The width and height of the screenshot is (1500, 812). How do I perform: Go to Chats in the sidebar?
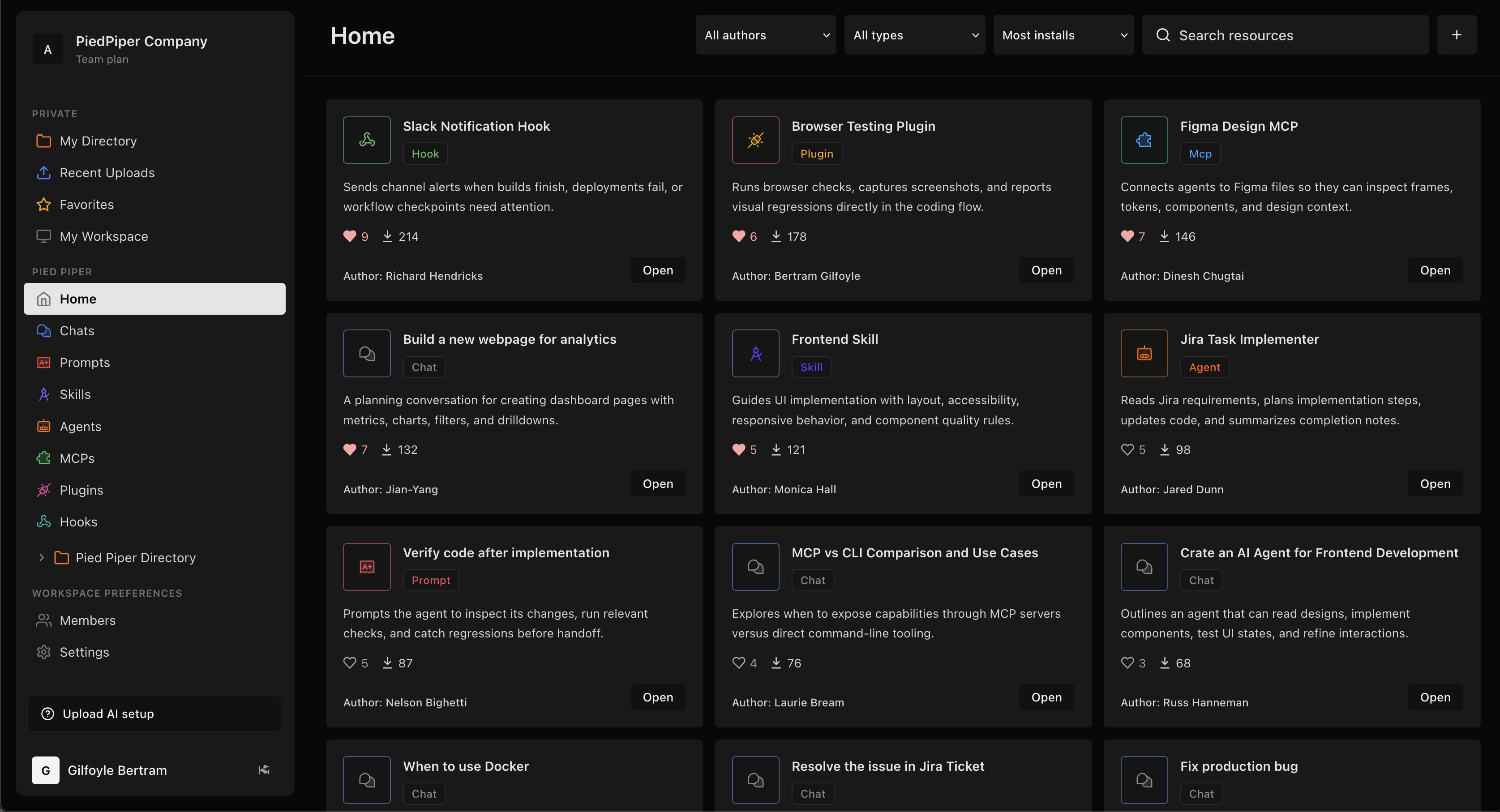[x=154, y=331]
